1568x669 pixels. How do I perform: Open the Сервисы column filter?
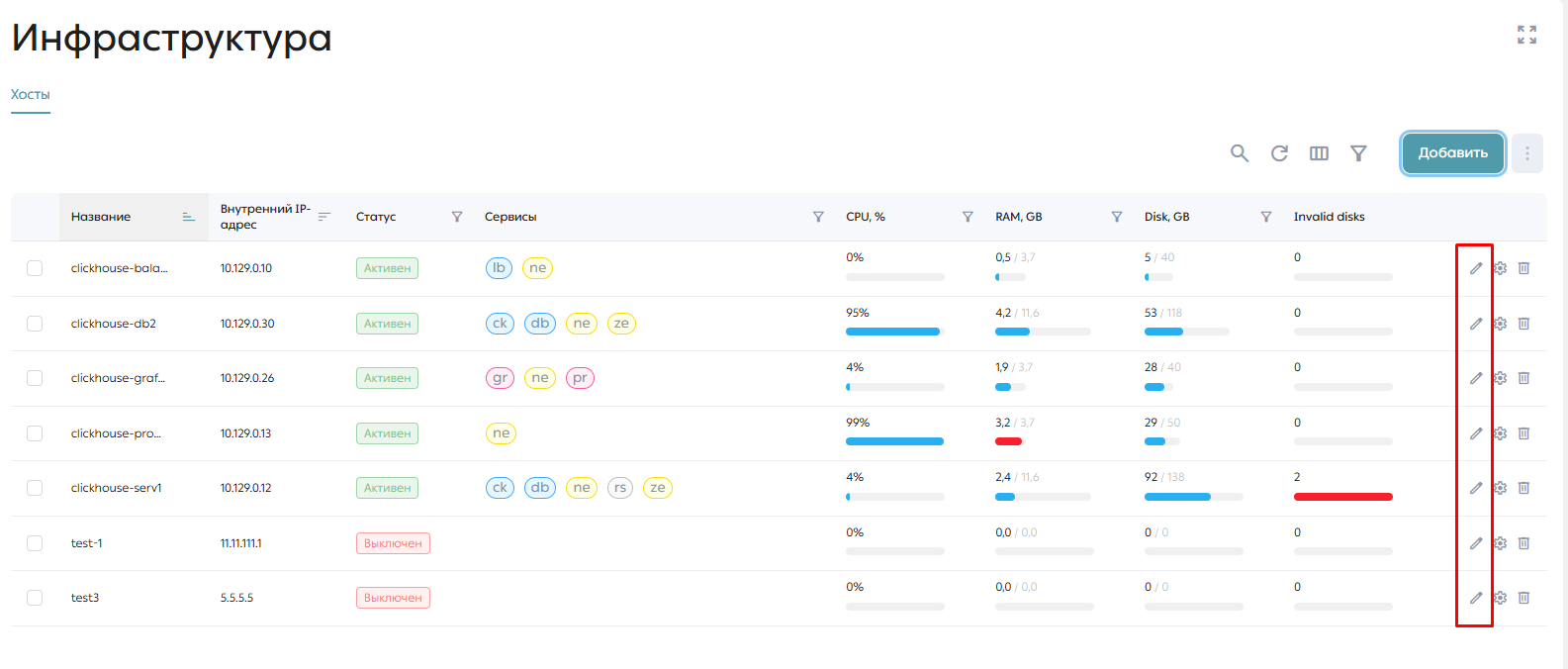point(818,217)
